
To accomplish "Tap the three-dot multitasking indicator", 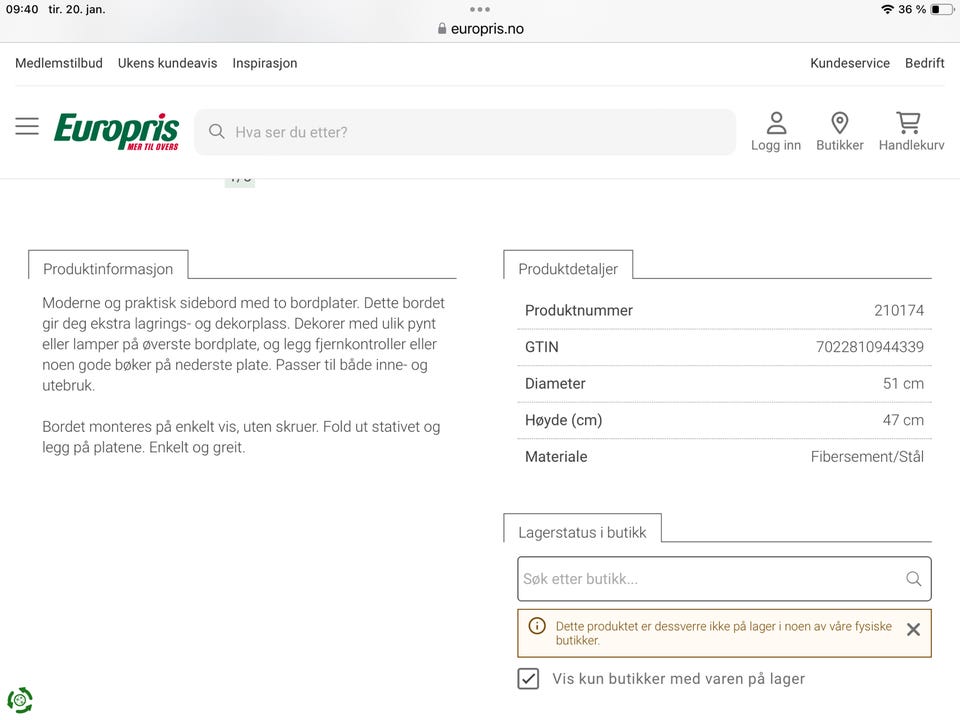I will 479,9.
